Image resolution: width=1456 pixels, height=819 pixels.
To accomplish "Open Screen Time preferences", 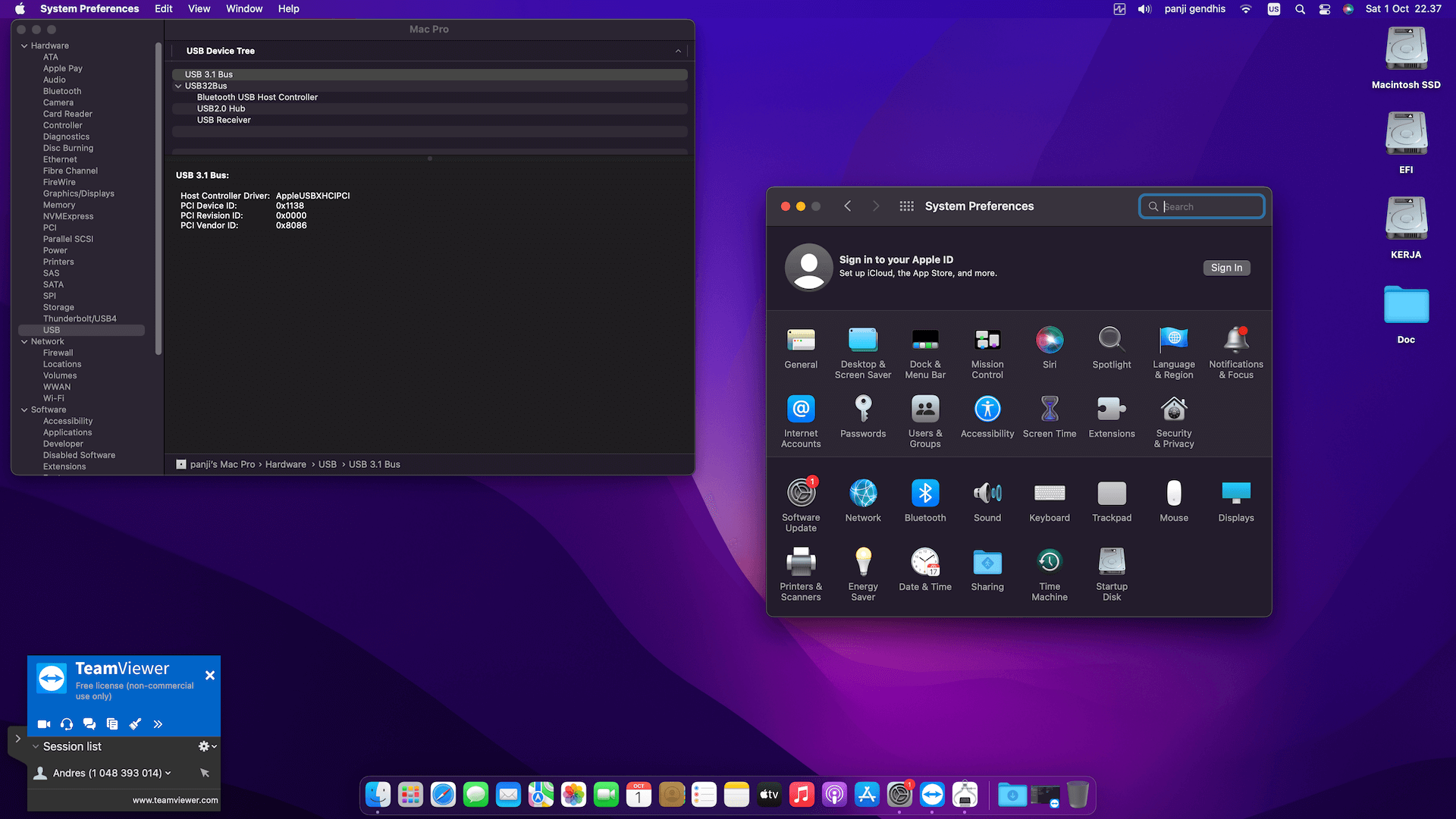I will [x=1050, y=417].
